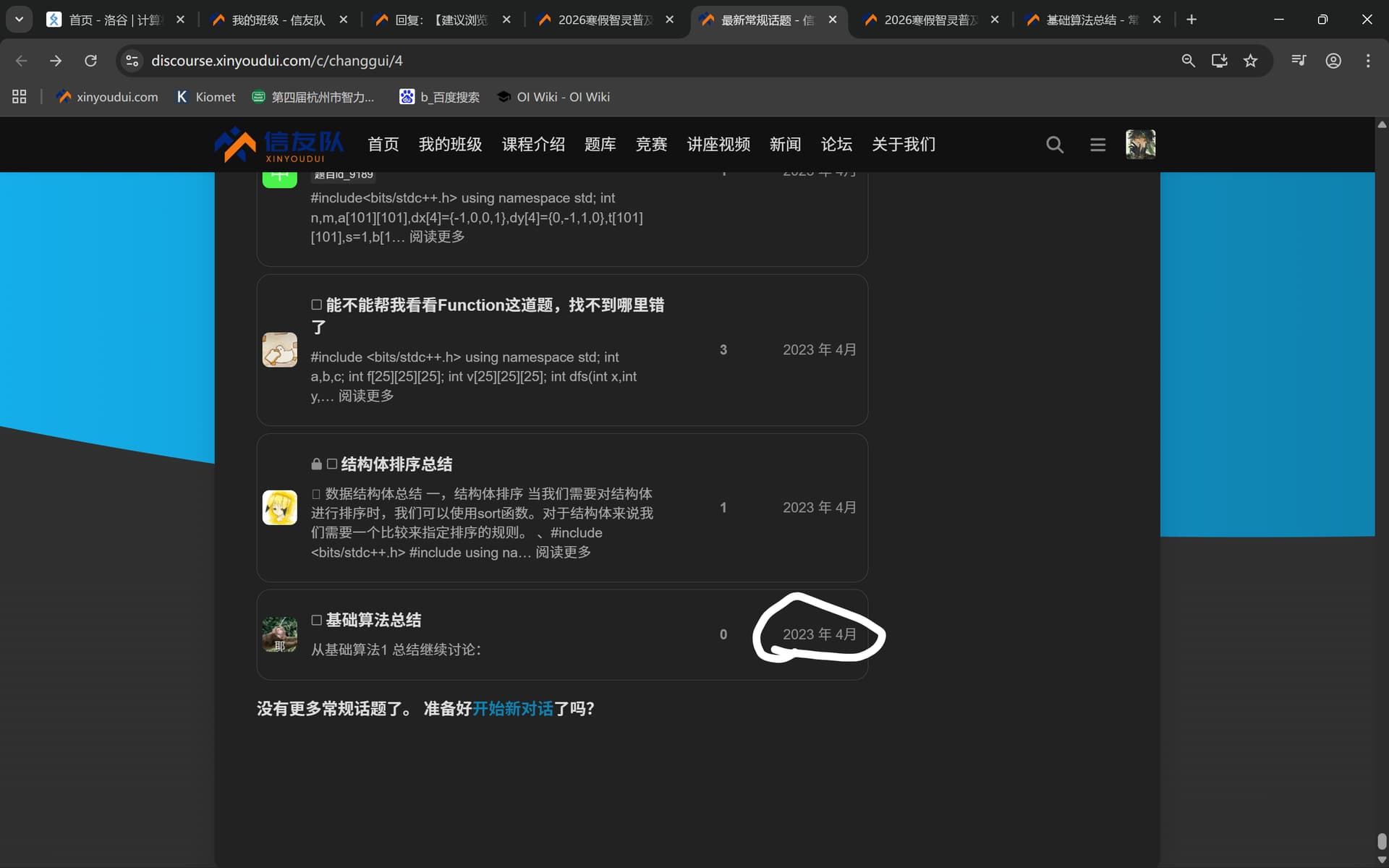1389x868 pixels.
Task: Open the user avatar in the forum header
Action: [1140, 144]
